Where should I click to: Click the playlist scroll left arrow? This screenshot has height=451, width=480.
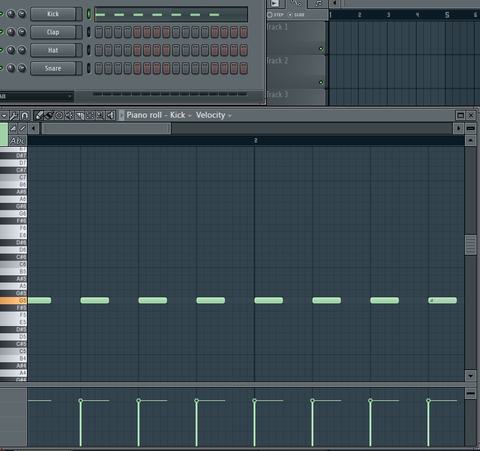[334, 4]
